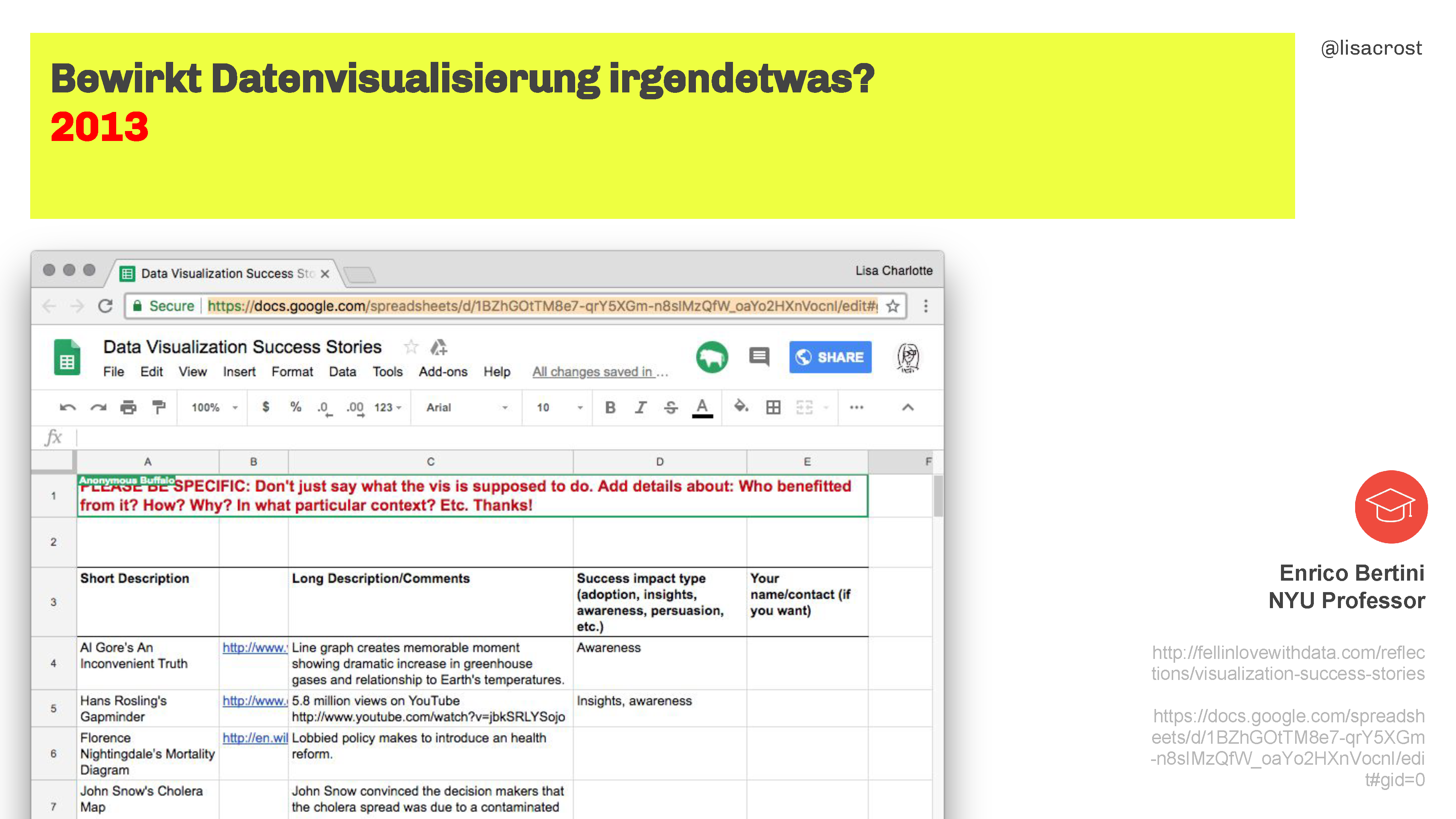
Task: Open the Add-ons menu
Action: 443,372
